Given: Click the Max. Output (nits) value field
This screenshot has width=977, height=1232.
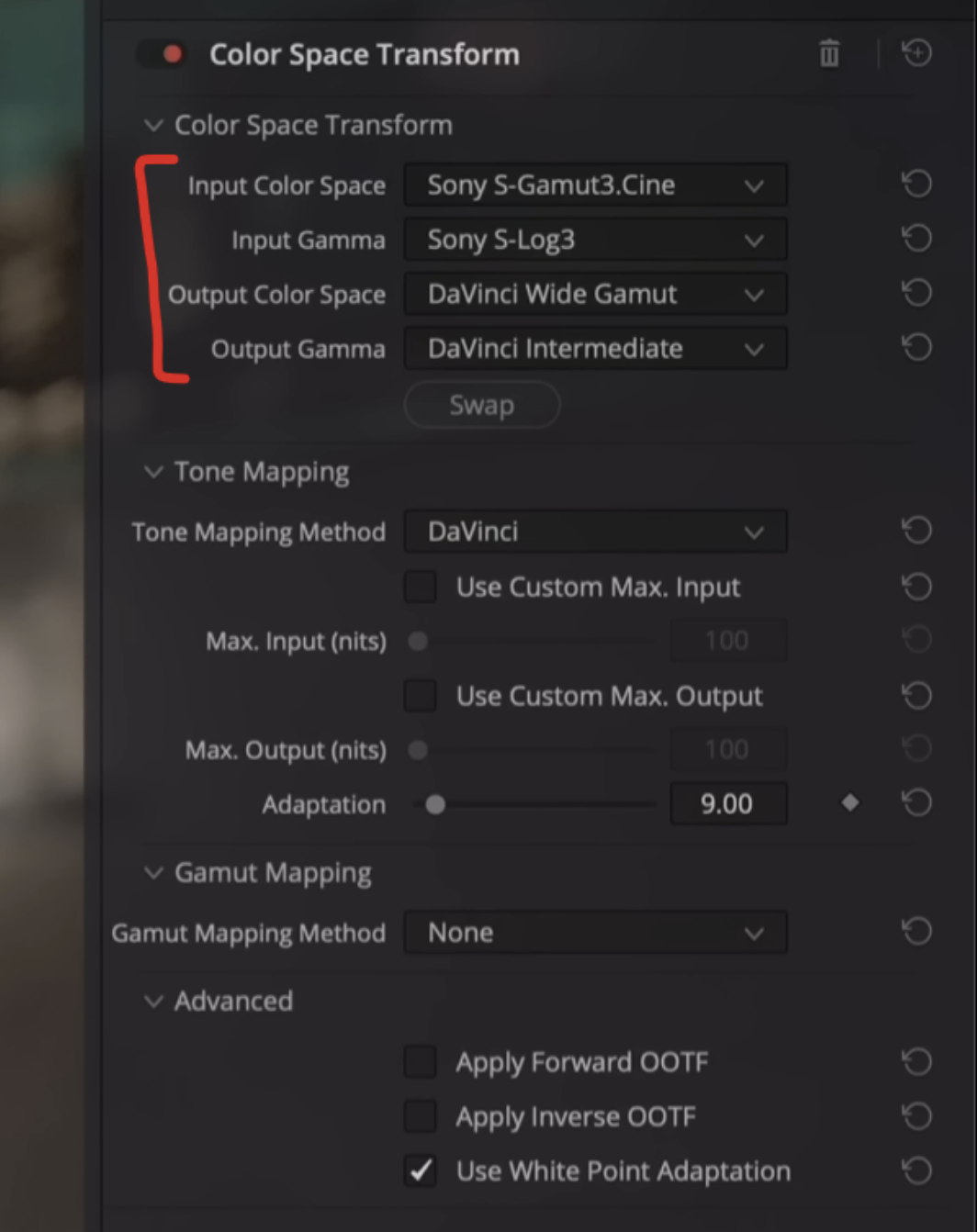Looking at the screenshot, I should 728,749.
